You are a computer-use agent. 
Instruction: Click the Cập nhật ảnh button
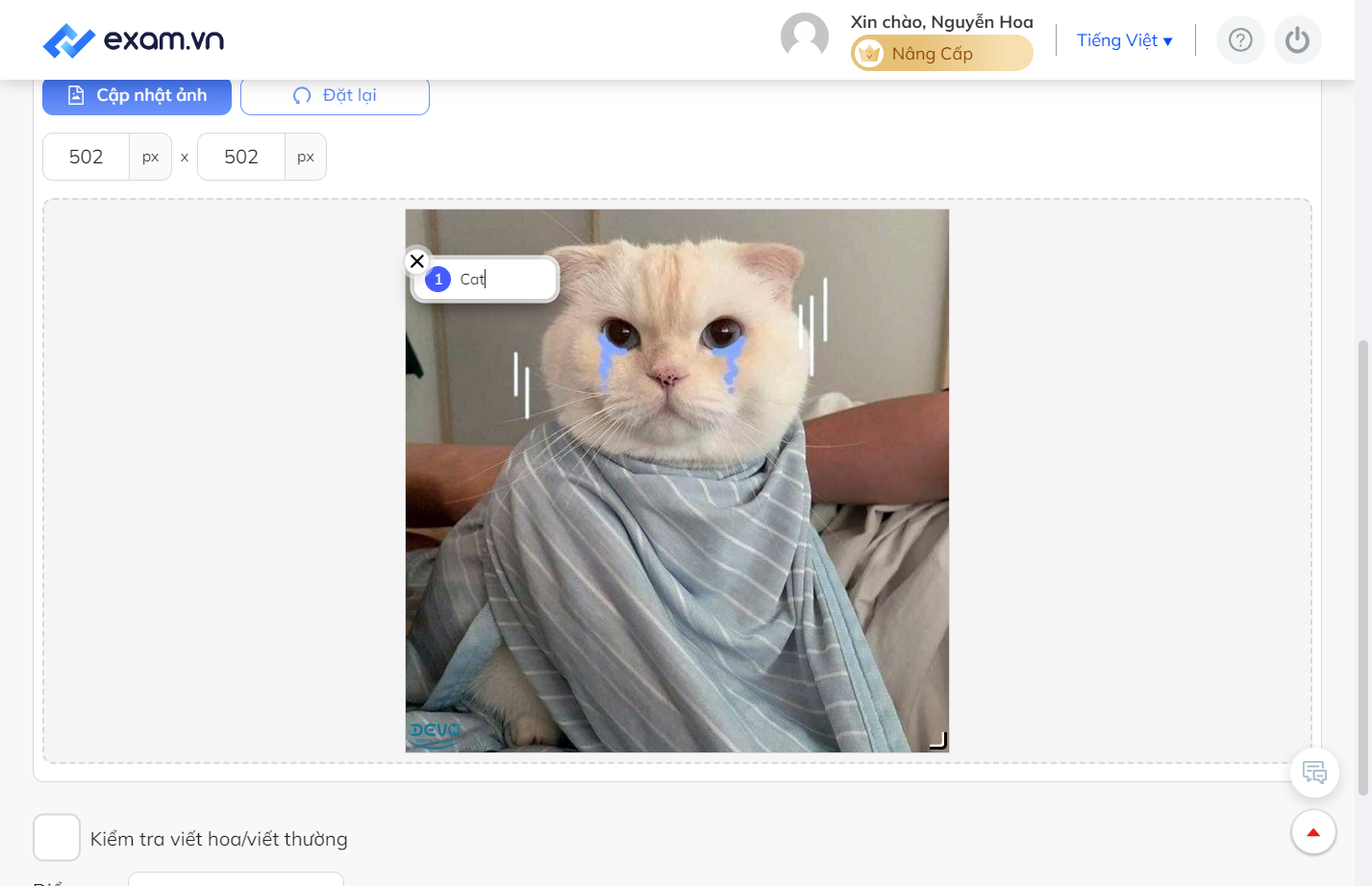(137, 95)
